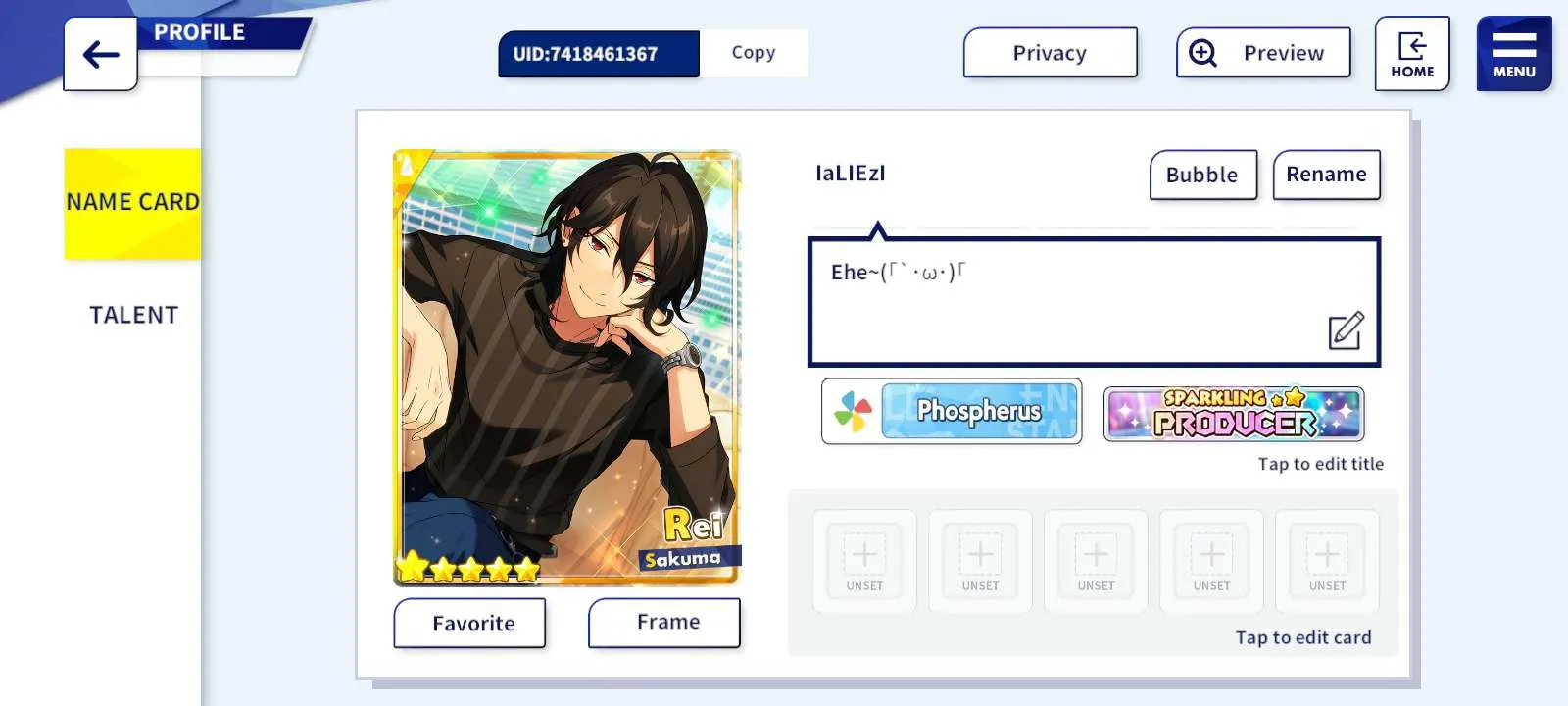Switch to the TALENT tab
Image resolution: width=1568 pixels, height=706 pixels.
[x=134, y=315]
